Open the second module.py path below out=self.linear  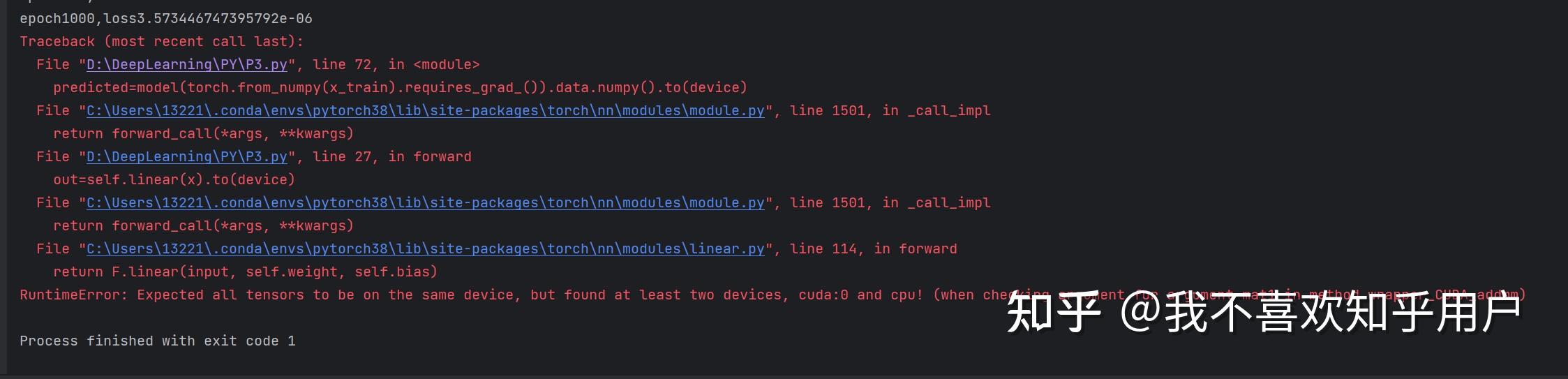[425, 203]
